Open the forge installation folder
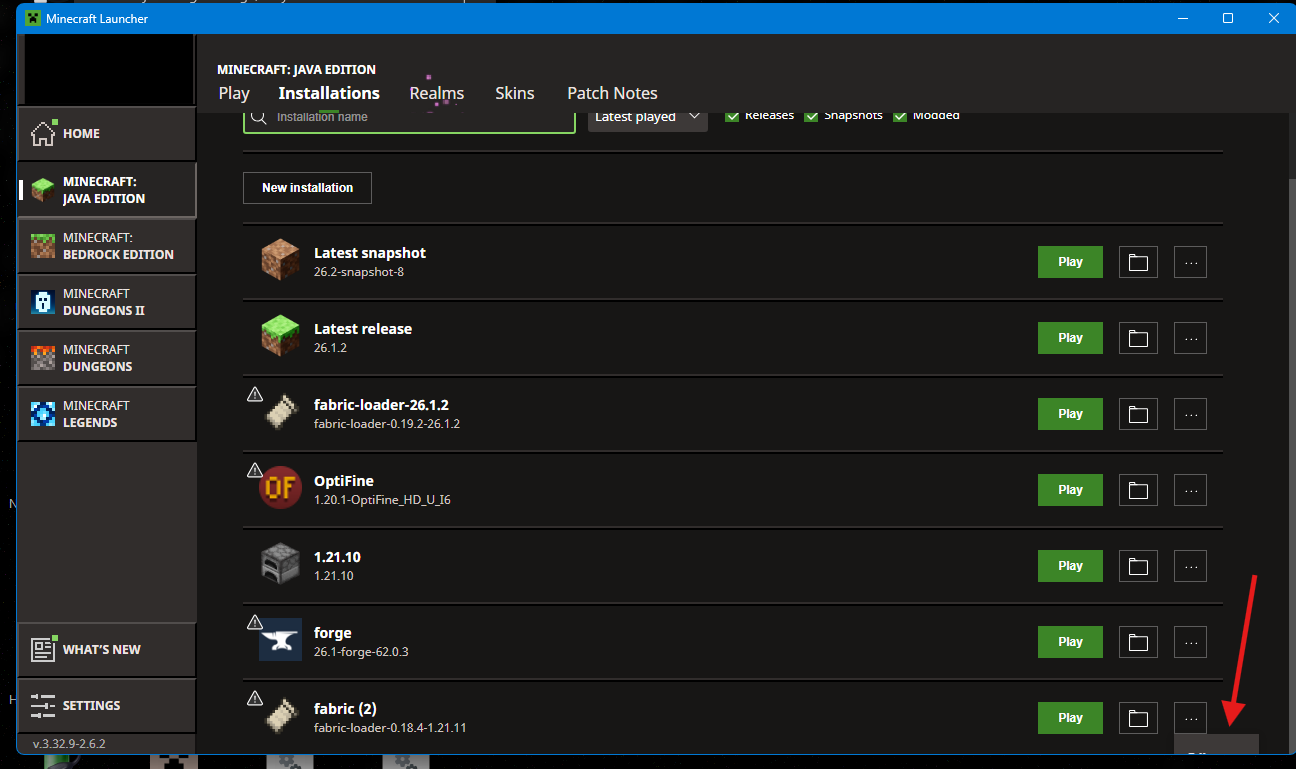Screen dimensions: 1296x769 (1137, 642)
